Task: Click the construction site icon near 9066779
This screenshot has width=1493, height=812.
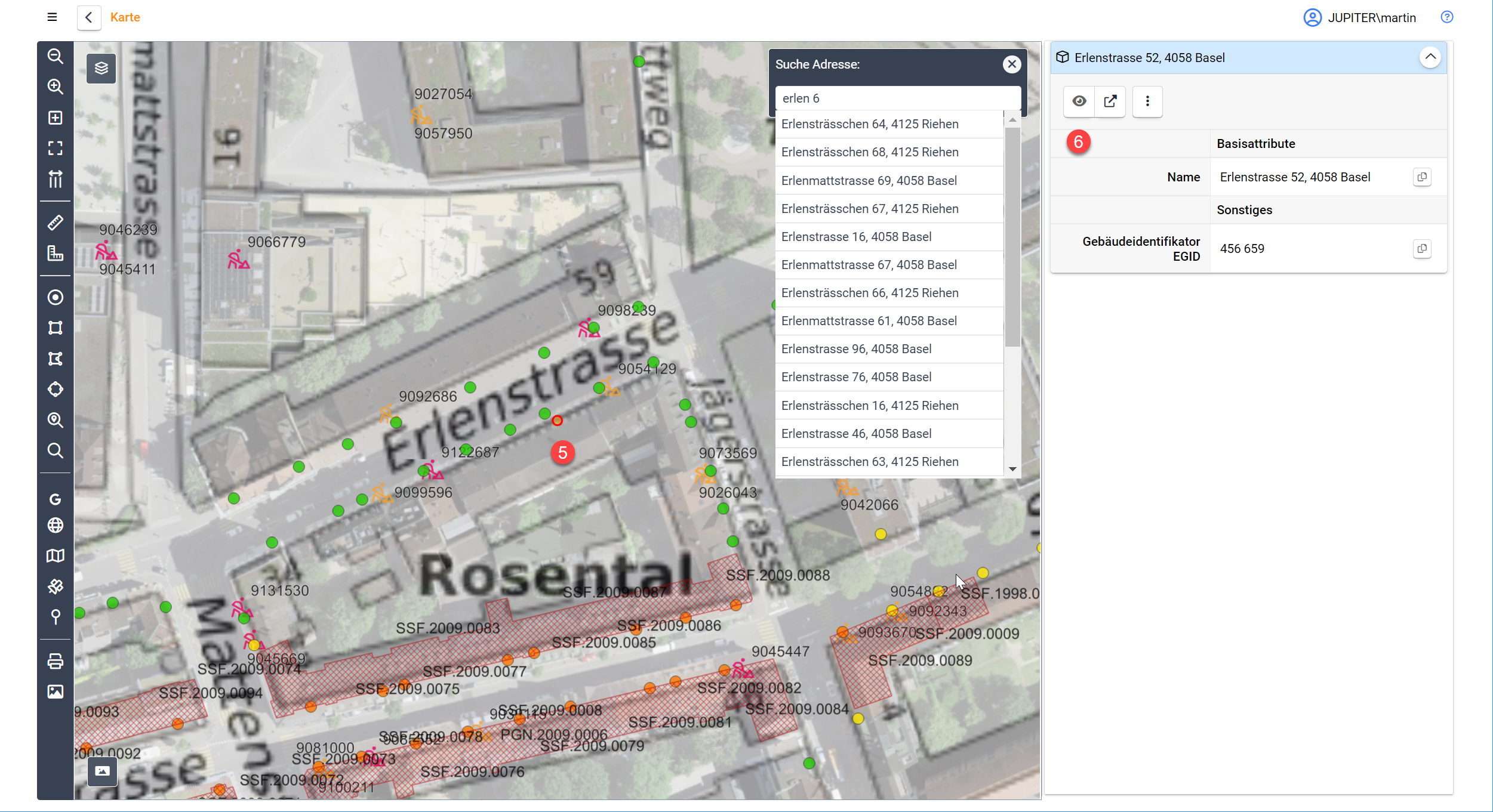Action: pyautogui.click(x=238, y=260)
